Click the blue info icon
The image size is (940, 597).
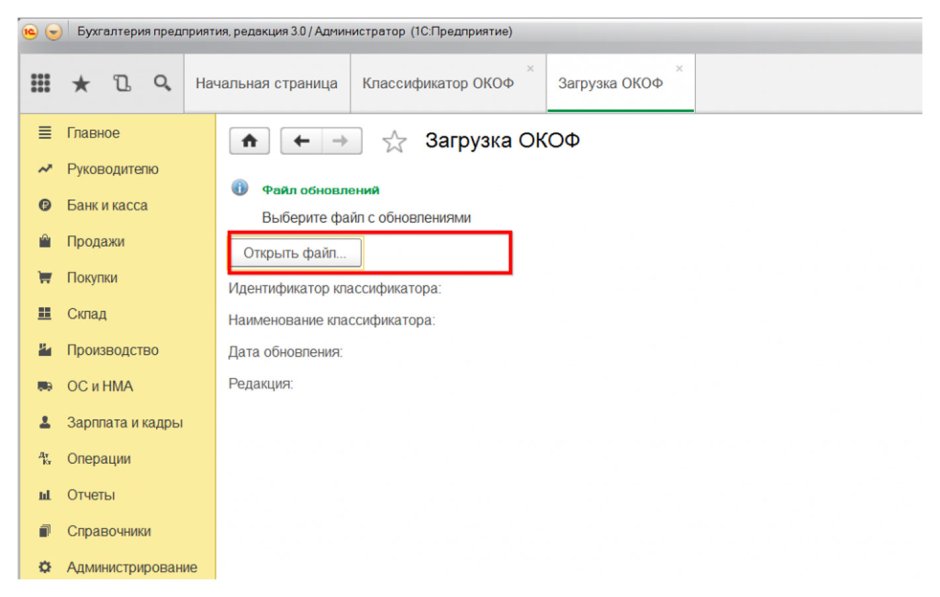tap(240, 188)
